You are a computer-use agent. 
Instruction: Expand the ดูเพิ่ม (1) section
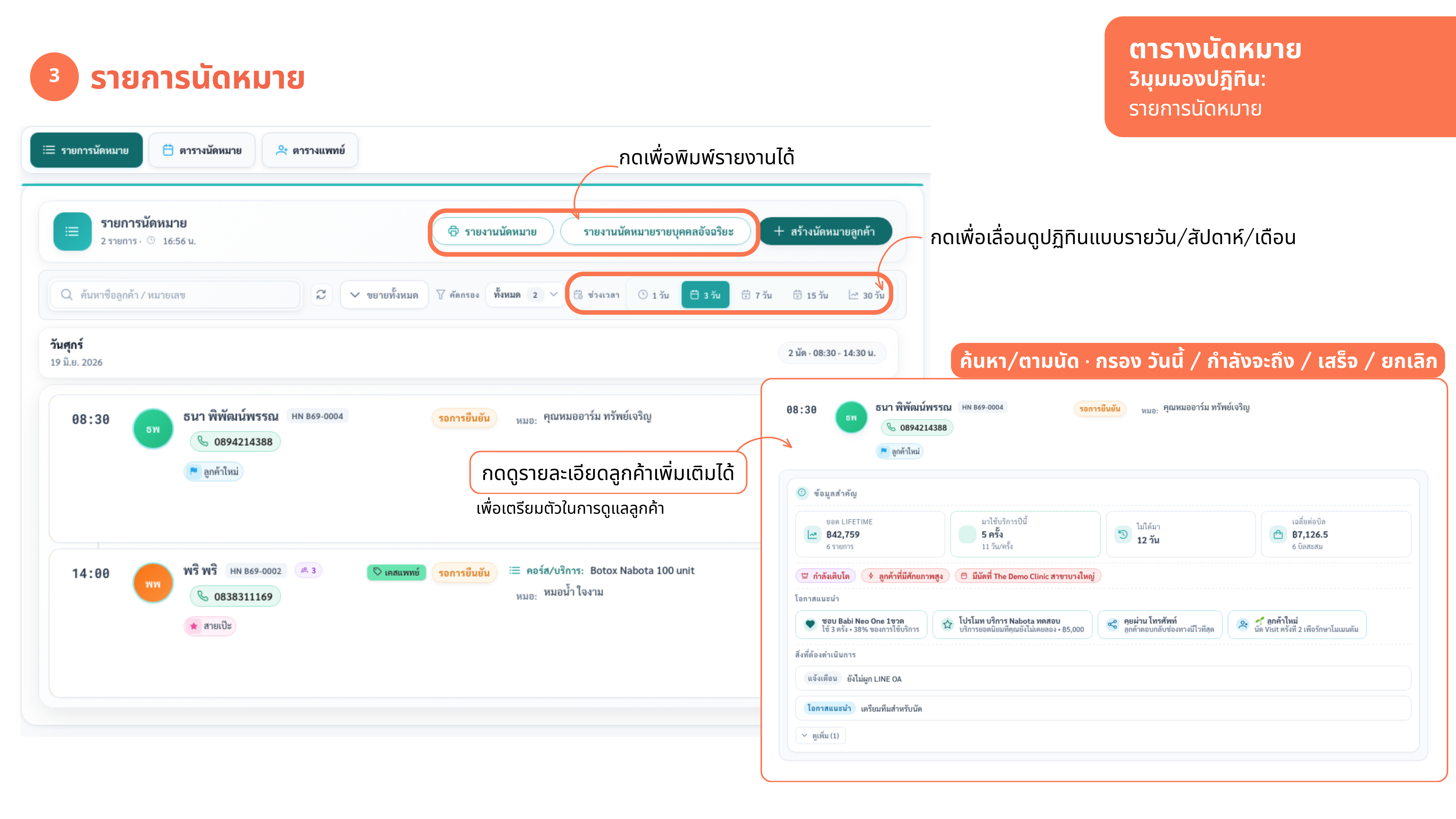coord(821,735)
